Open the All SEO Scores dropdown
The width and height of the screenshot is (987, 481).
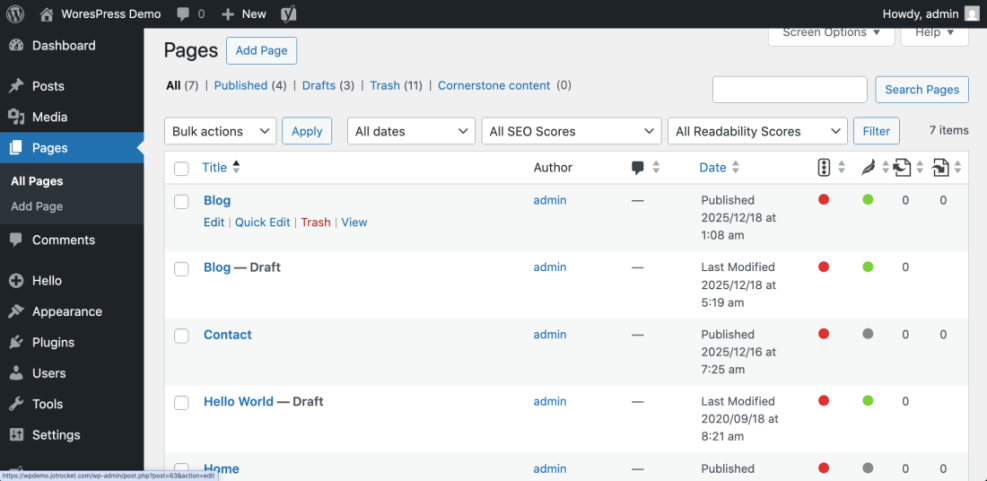point(572,131)
